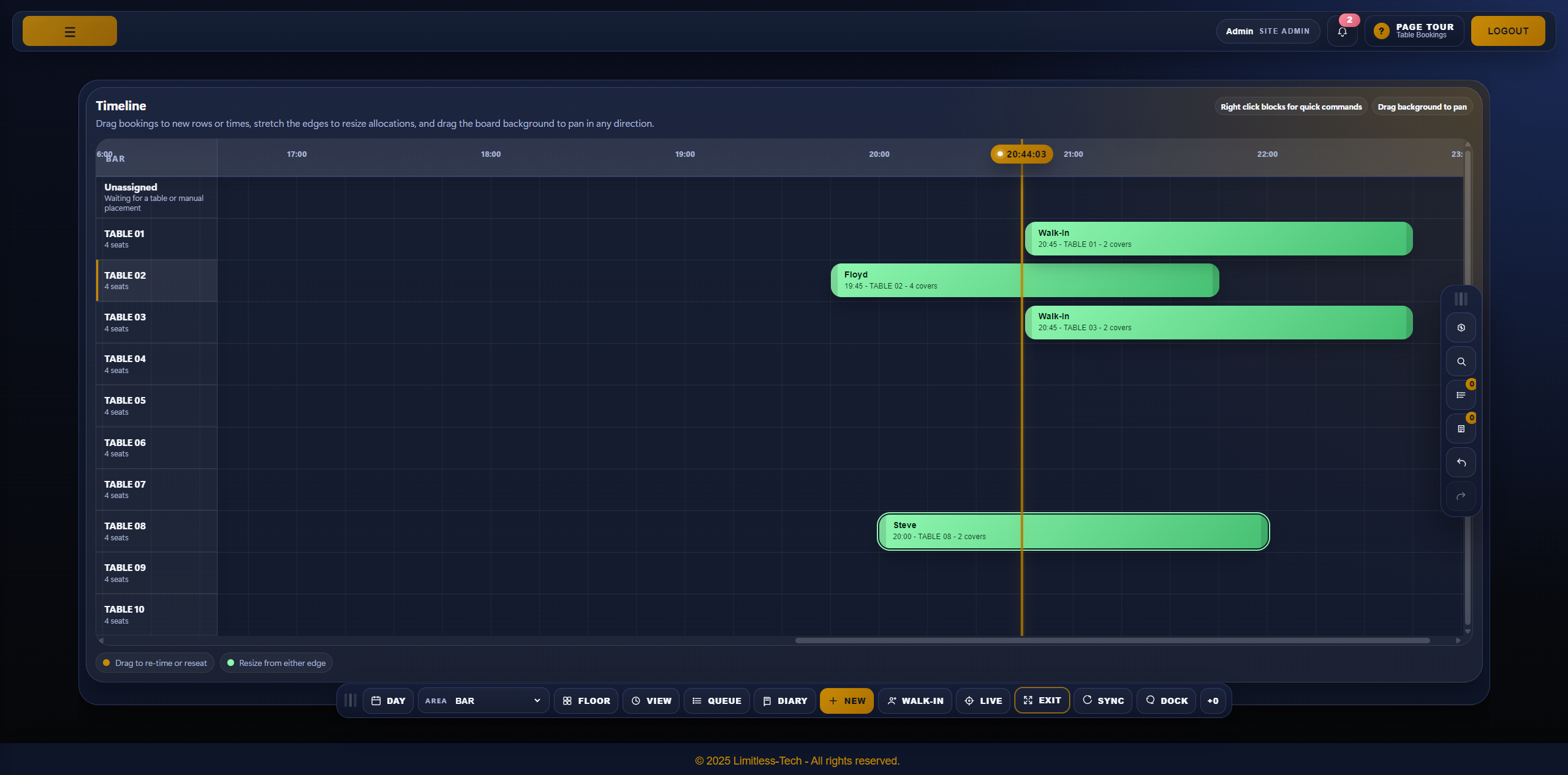Click the redo arrow icon
This screenshot has height=775, width=1568.
1461,496
